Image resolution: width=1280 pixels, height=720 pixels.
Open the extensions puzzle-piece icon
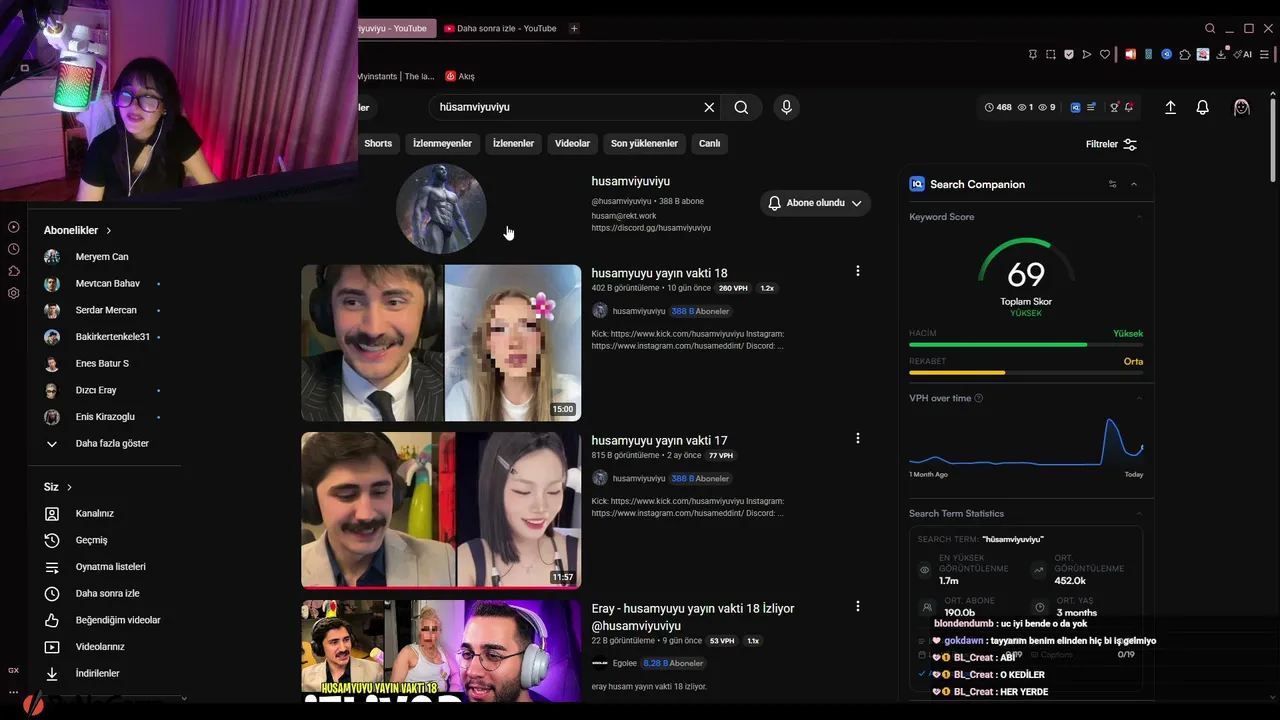point(1185,54)
